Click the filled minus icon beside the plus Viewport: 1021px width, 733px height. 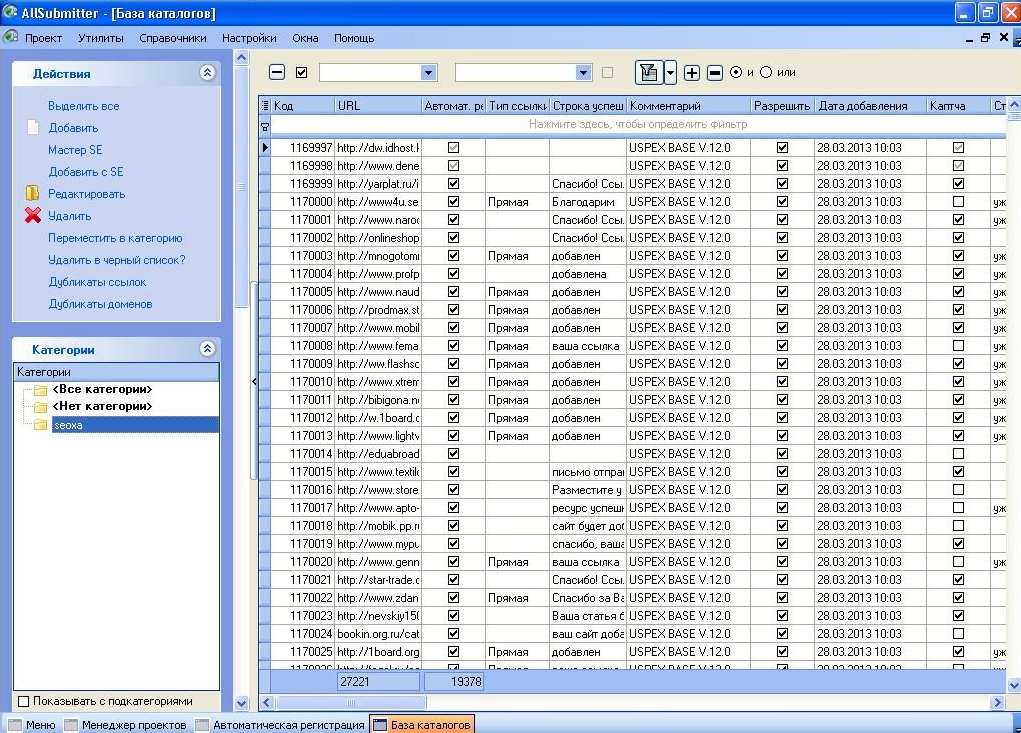tap(715, 73)
